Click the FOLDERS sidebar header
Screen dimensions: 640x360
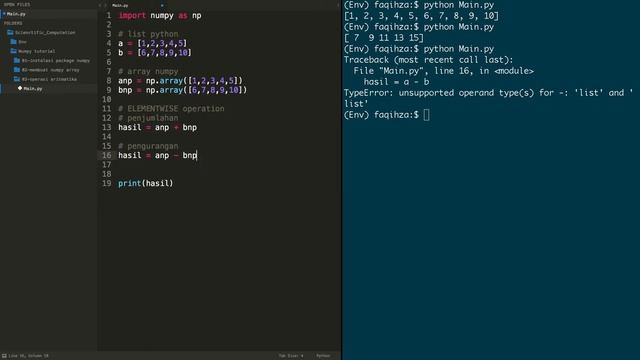click(13, 23)
